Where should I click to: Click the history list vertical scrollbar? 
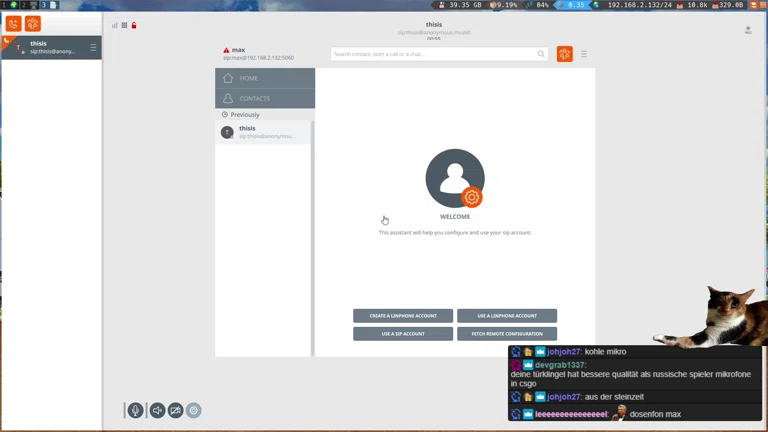click(312, 238)
